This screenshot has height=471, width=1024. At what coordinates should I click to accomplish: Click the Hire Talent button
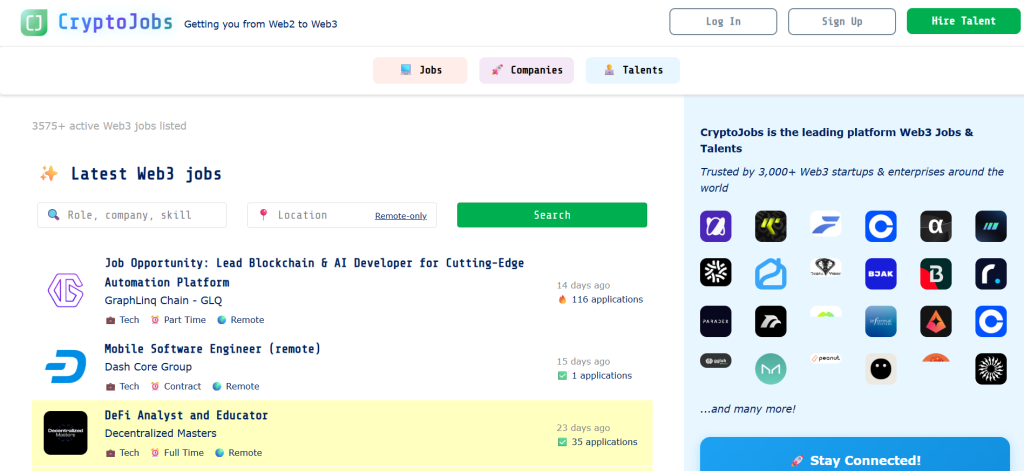[963, 21]
